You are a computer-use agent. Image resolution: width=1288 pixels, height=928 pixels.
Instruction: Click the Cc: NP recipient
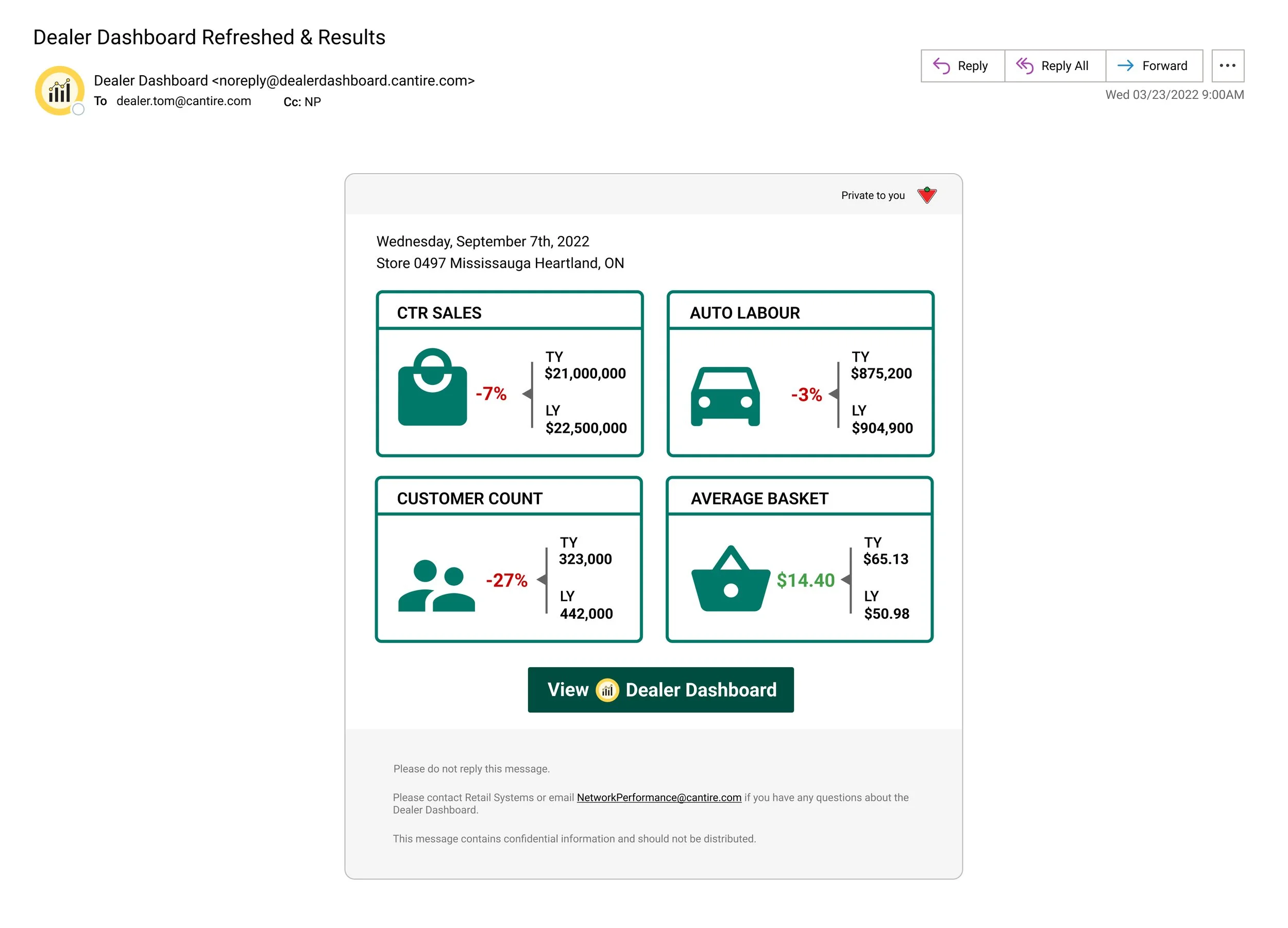tap(302, 102)
